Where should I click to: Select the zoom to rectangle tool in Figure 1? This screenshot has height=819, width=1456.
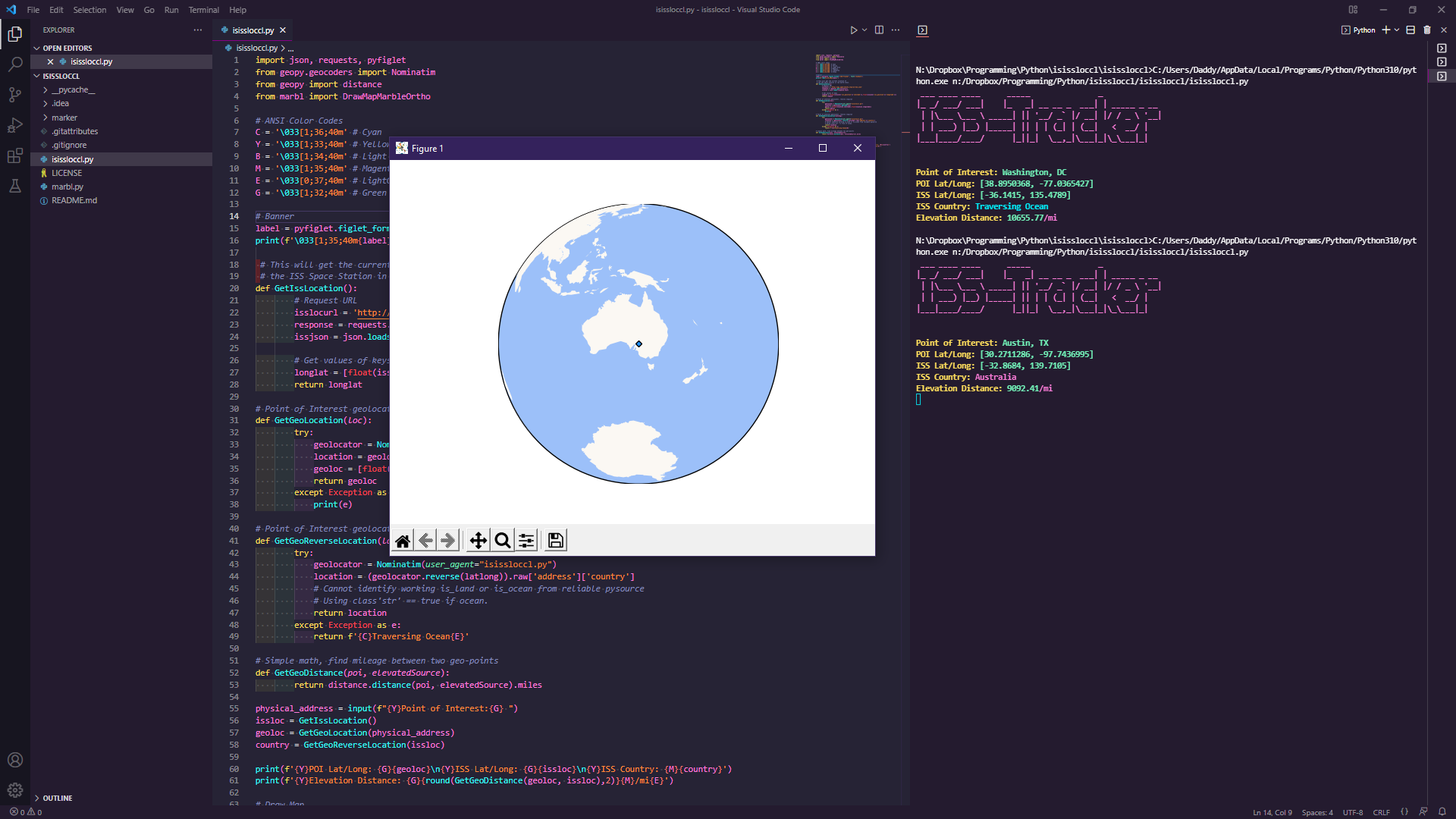(502, 541)
